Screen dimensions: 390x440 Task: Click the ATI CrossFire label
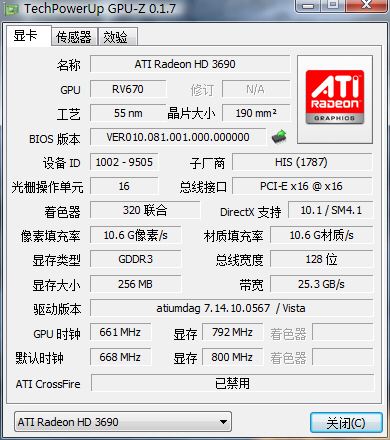tap(48, 384)
